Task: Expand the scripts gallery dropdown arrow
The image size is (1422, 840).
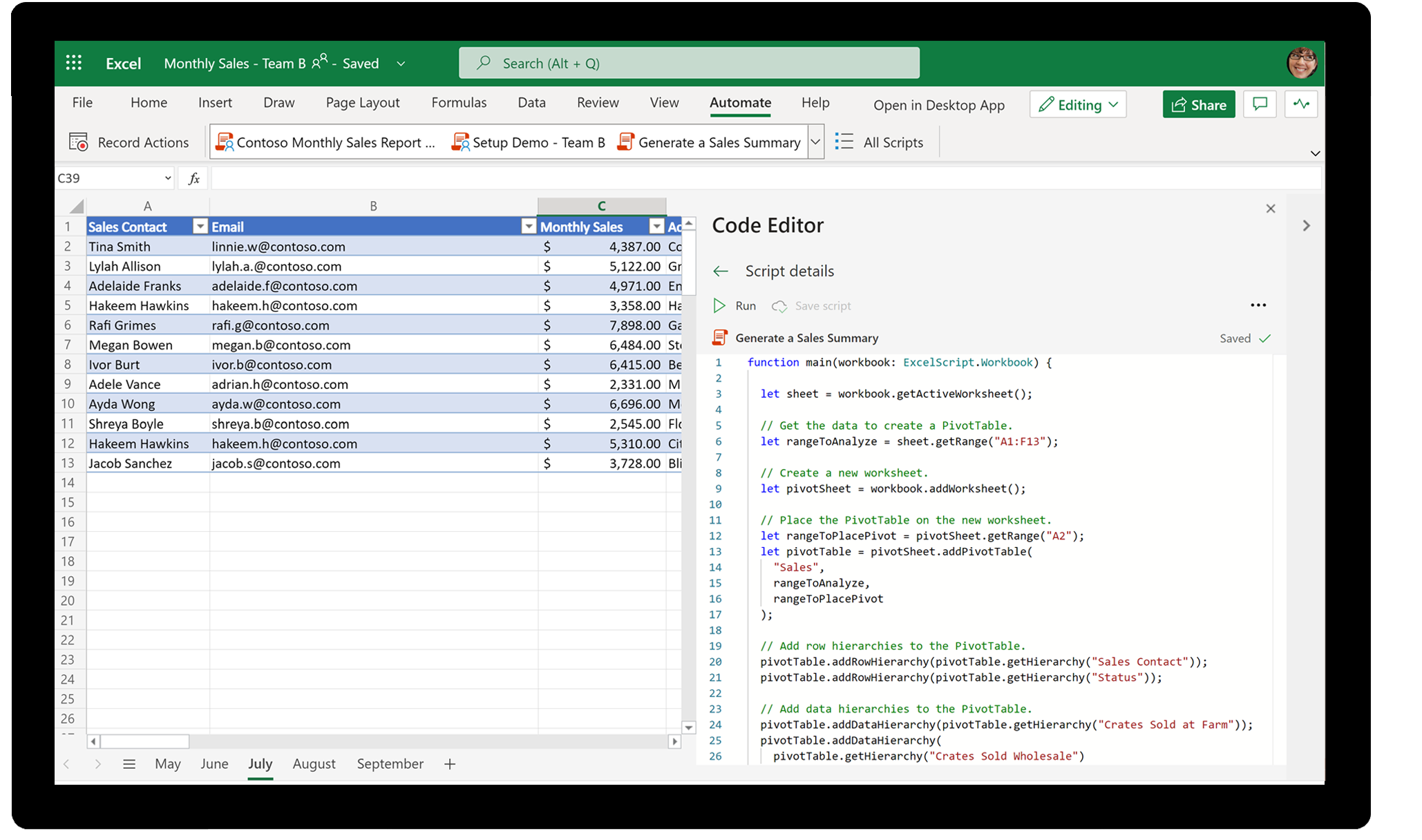Action: [x=815, y=142]
